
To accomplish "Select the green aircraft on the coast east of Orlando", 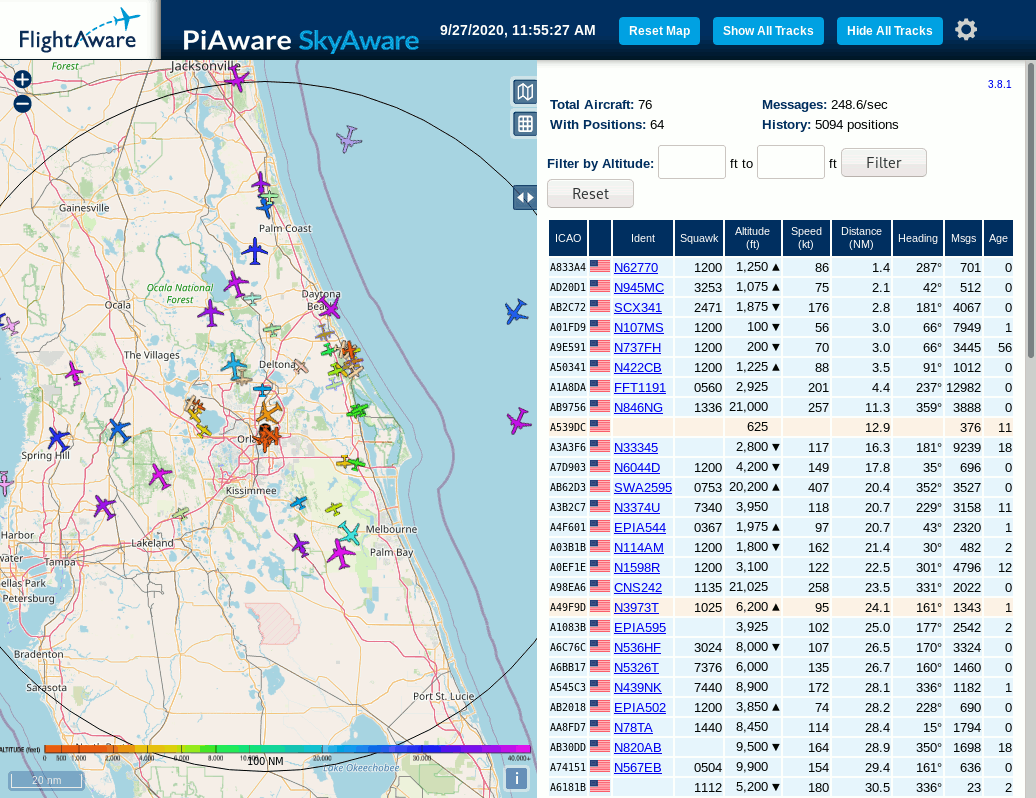I will (357, 411).
